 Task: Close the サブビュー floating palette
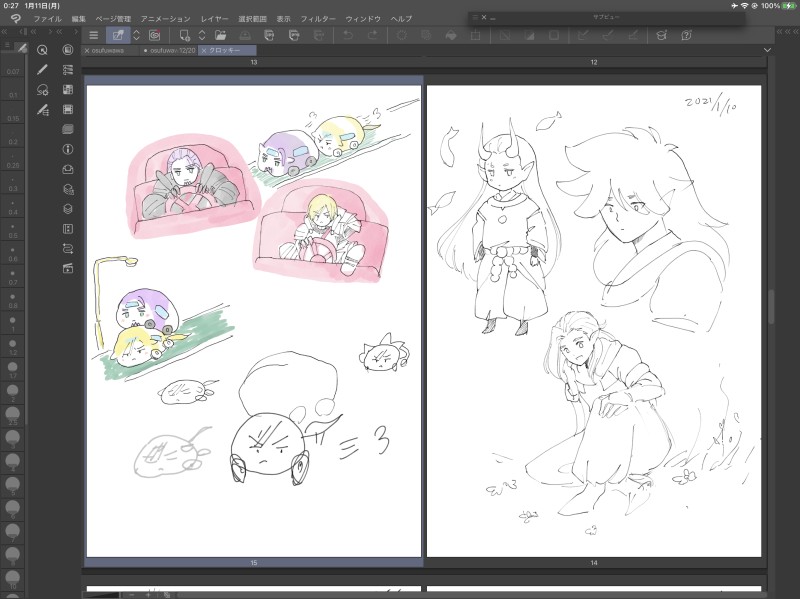(484, 17)
